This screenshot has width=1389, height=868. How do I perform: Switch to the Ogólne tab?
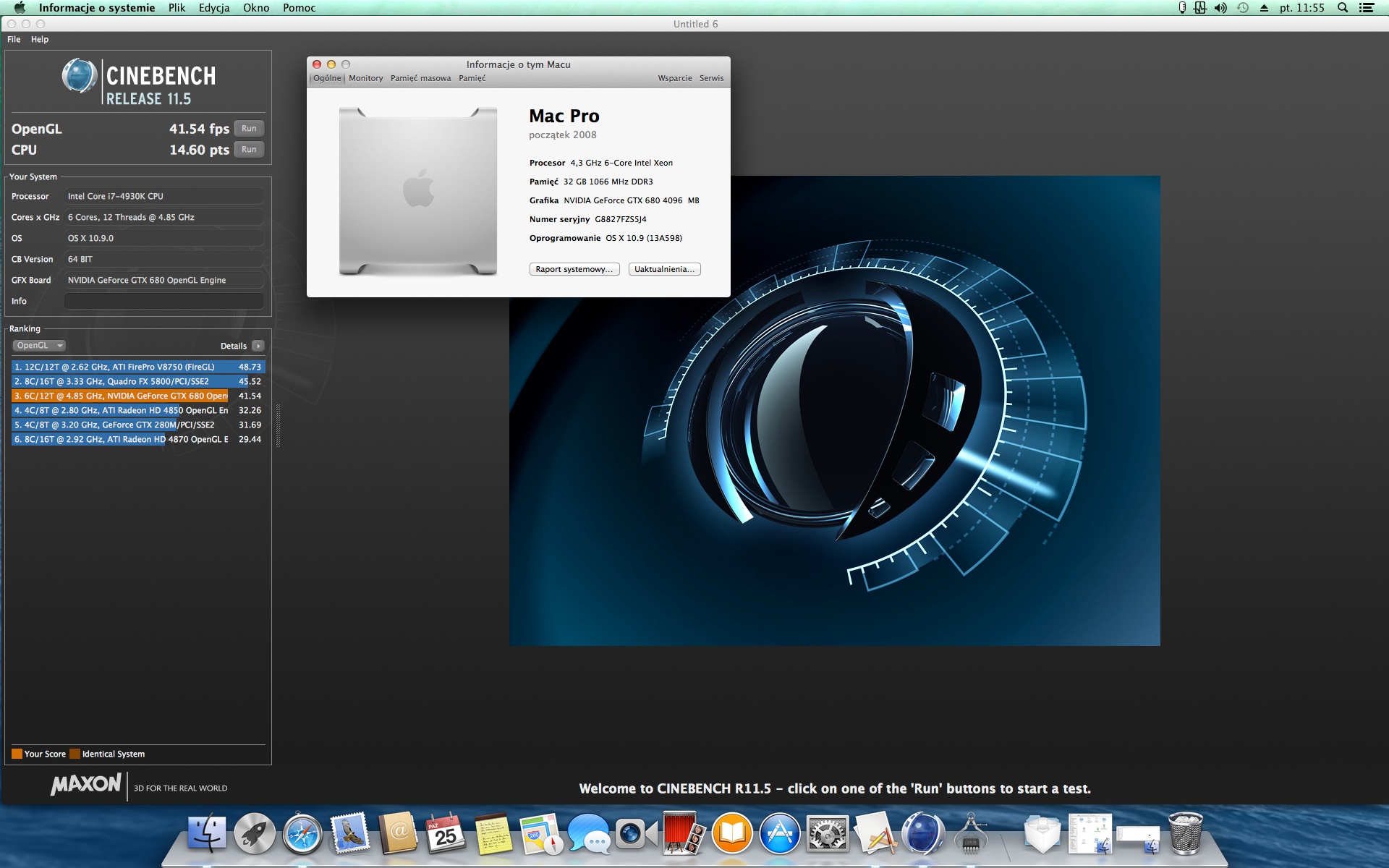click(327, 78)
